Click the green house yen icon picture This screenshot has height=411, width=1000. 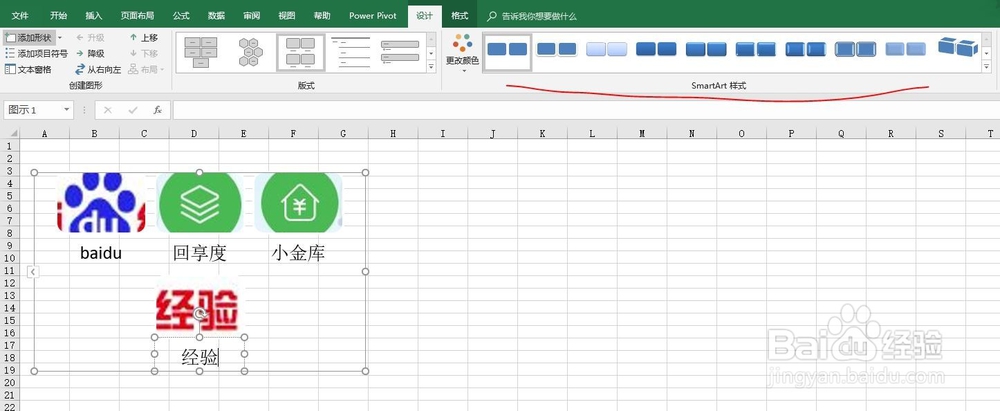(298, 202)
